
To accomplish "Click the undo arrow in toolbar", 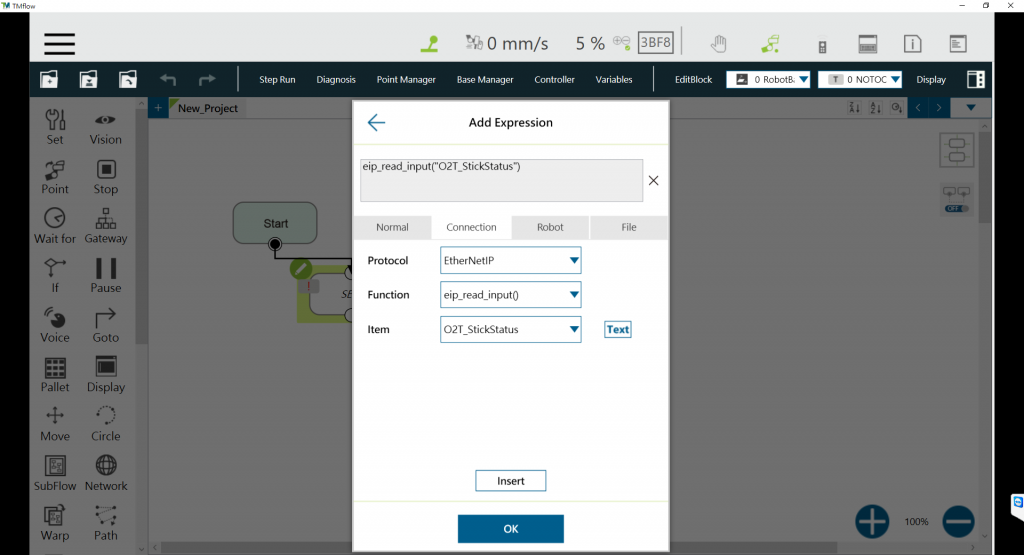I will coord(168,80).
